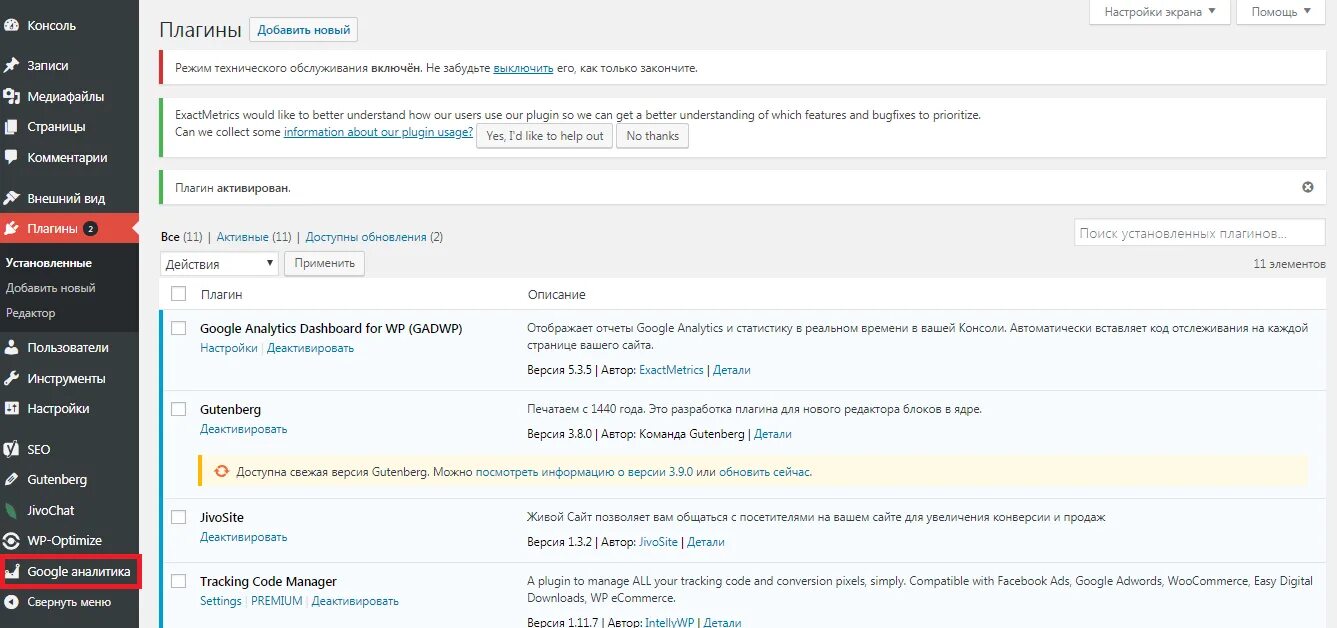Toggle the select-all plugins header checkbox
This screenshot has height=628, width=1337.
(179, 294)
